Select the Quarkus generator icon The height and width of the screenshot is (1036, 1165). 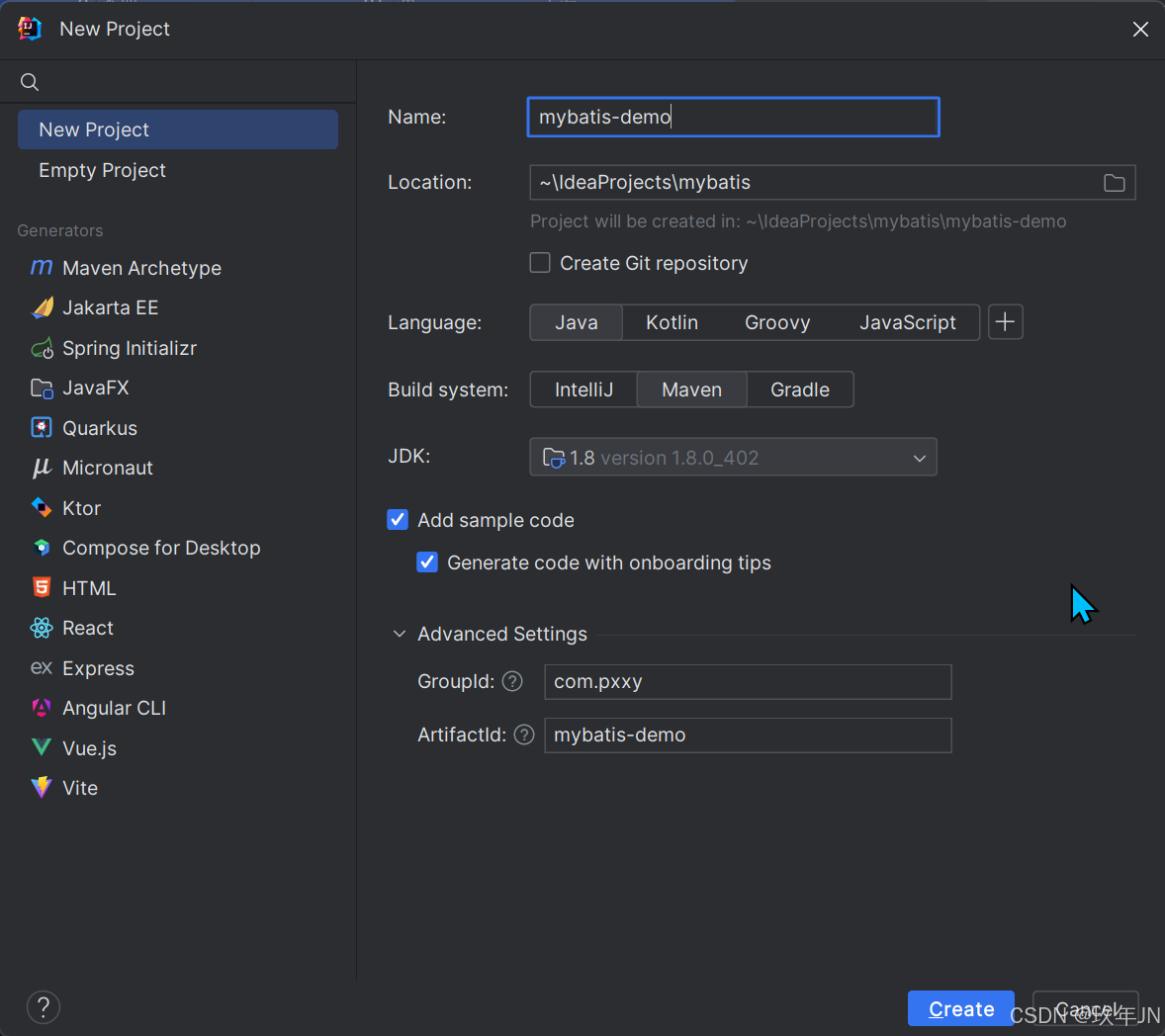point(42,428)
